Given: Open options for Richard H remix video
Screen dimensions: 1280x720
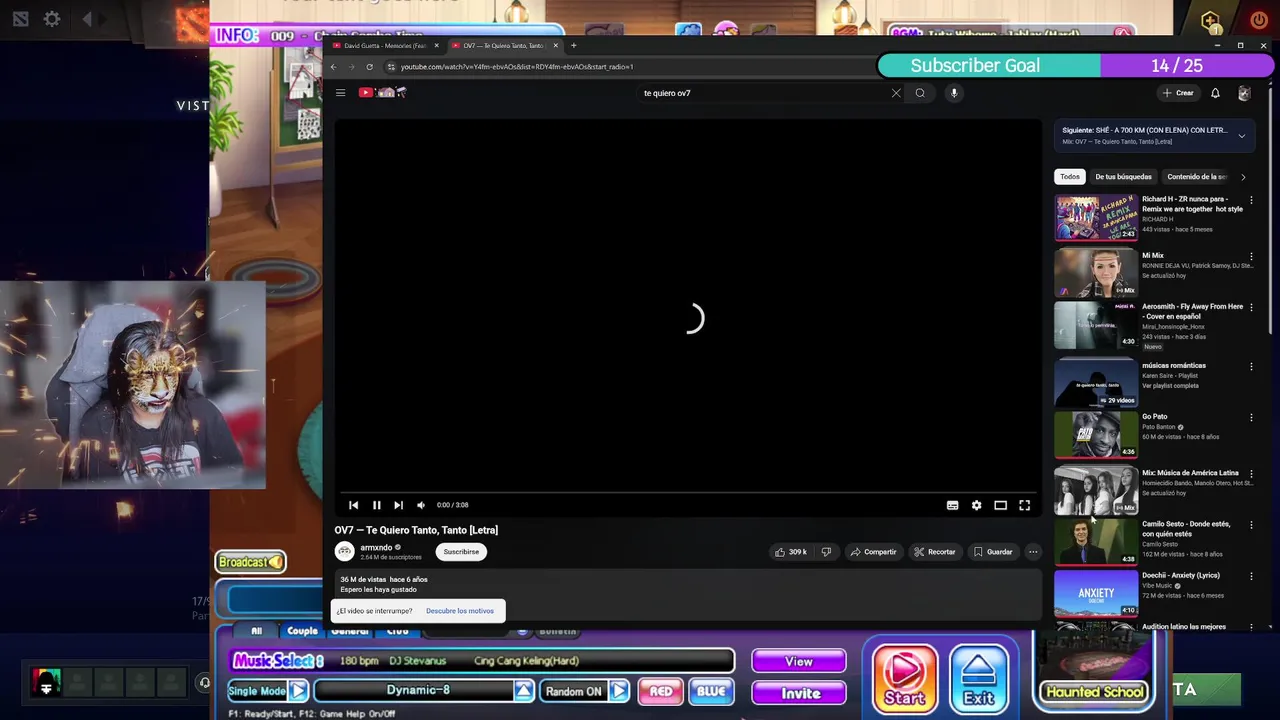Looking at the screenshot, I should coord(1251,199).
